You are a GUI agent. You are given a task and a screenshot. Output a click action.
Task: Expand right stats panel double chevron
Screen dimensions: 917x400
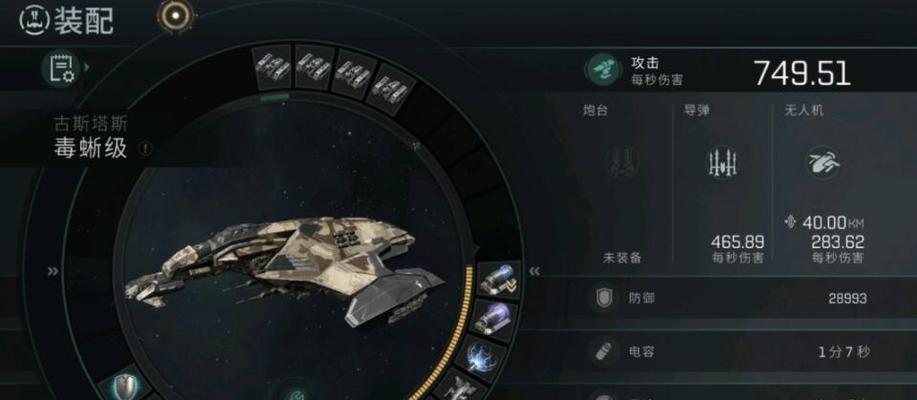534,271
